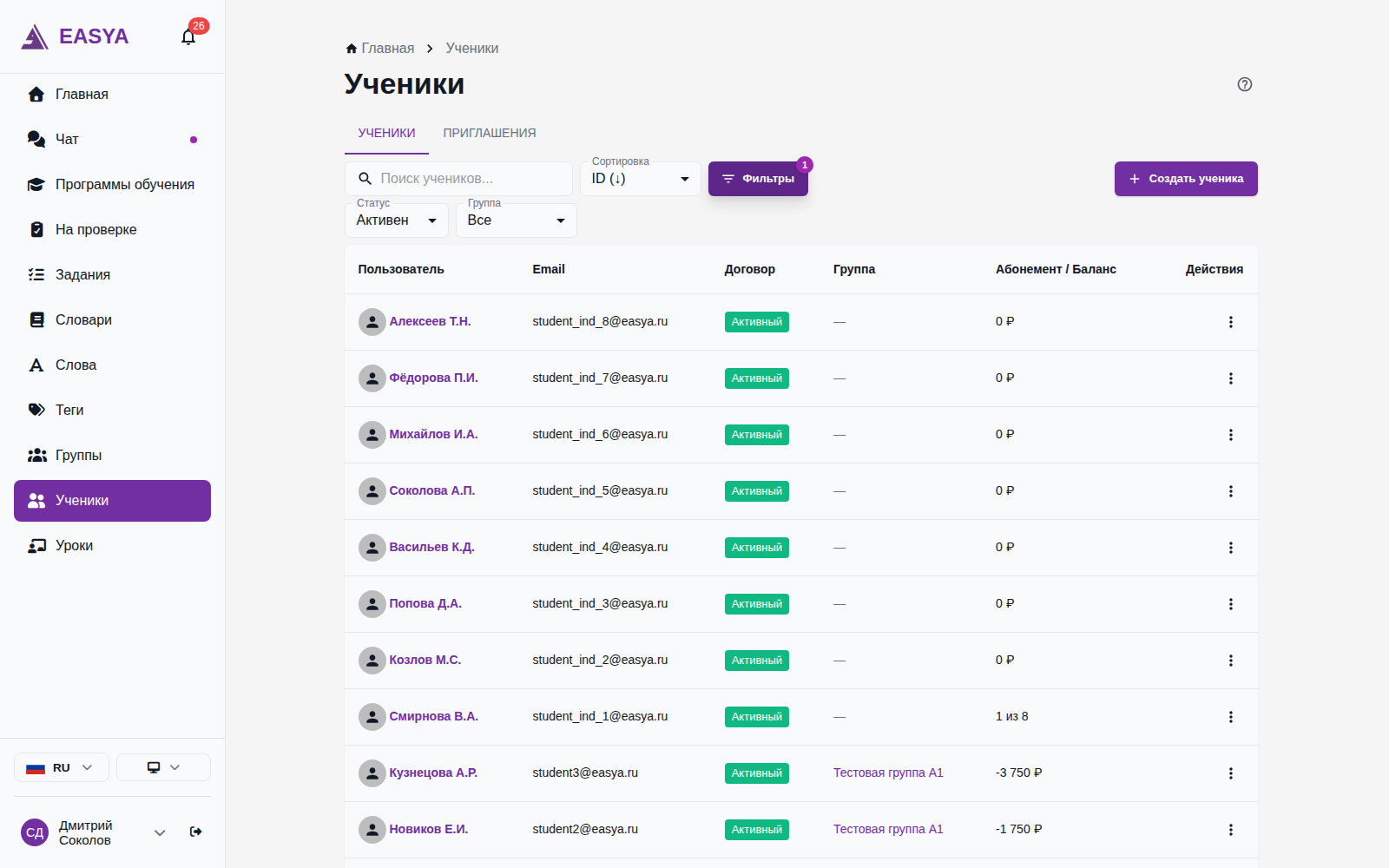The height and width of the screenshot is (868, 1389).
Task: Open actions menu for Смирнова В.А.
Action: [x=1230, y=717]
